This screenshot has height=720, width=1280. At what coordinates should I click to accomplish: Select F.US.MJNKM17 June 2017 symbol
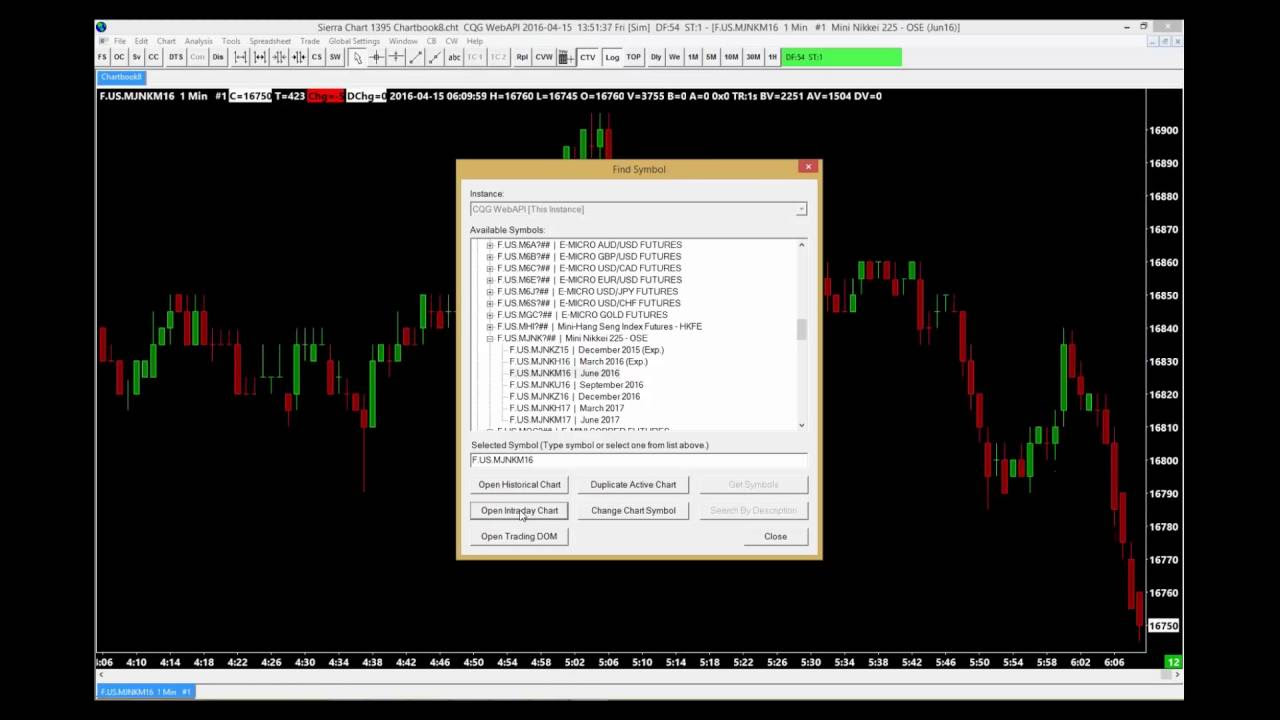564,420
